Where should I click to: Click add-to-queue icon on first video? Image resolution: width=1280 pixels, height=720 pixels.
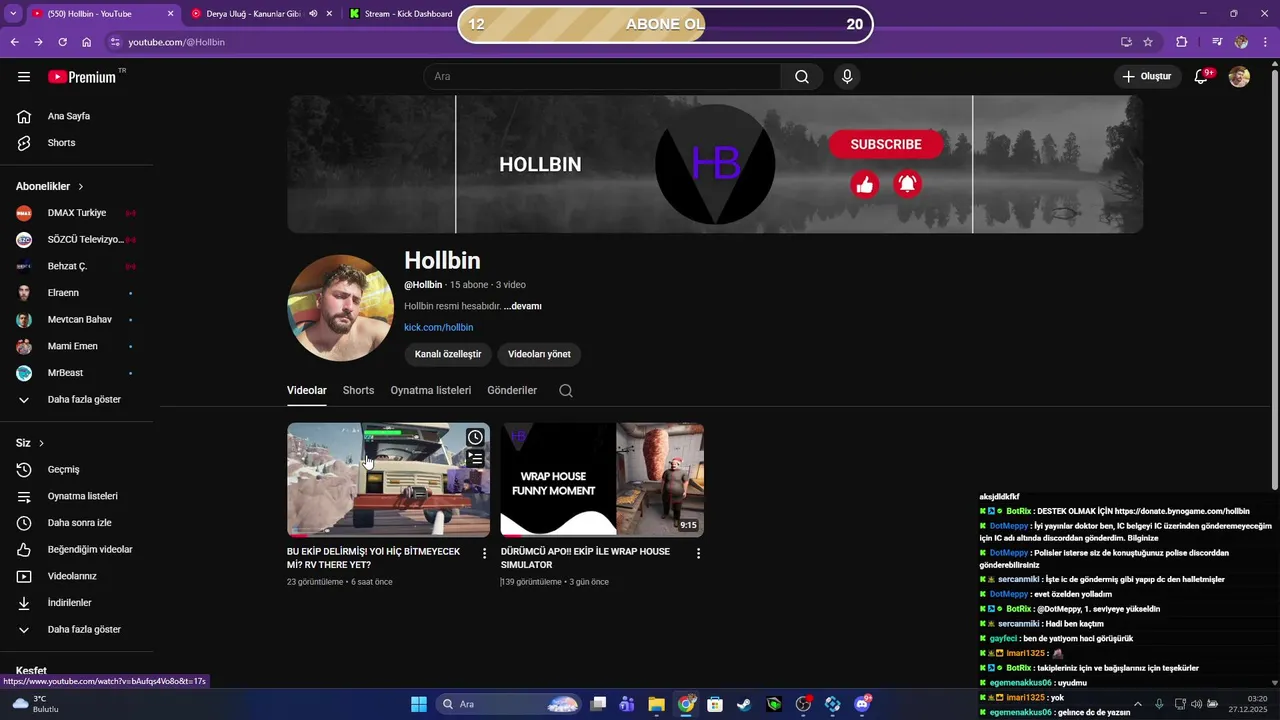[475, 458]
